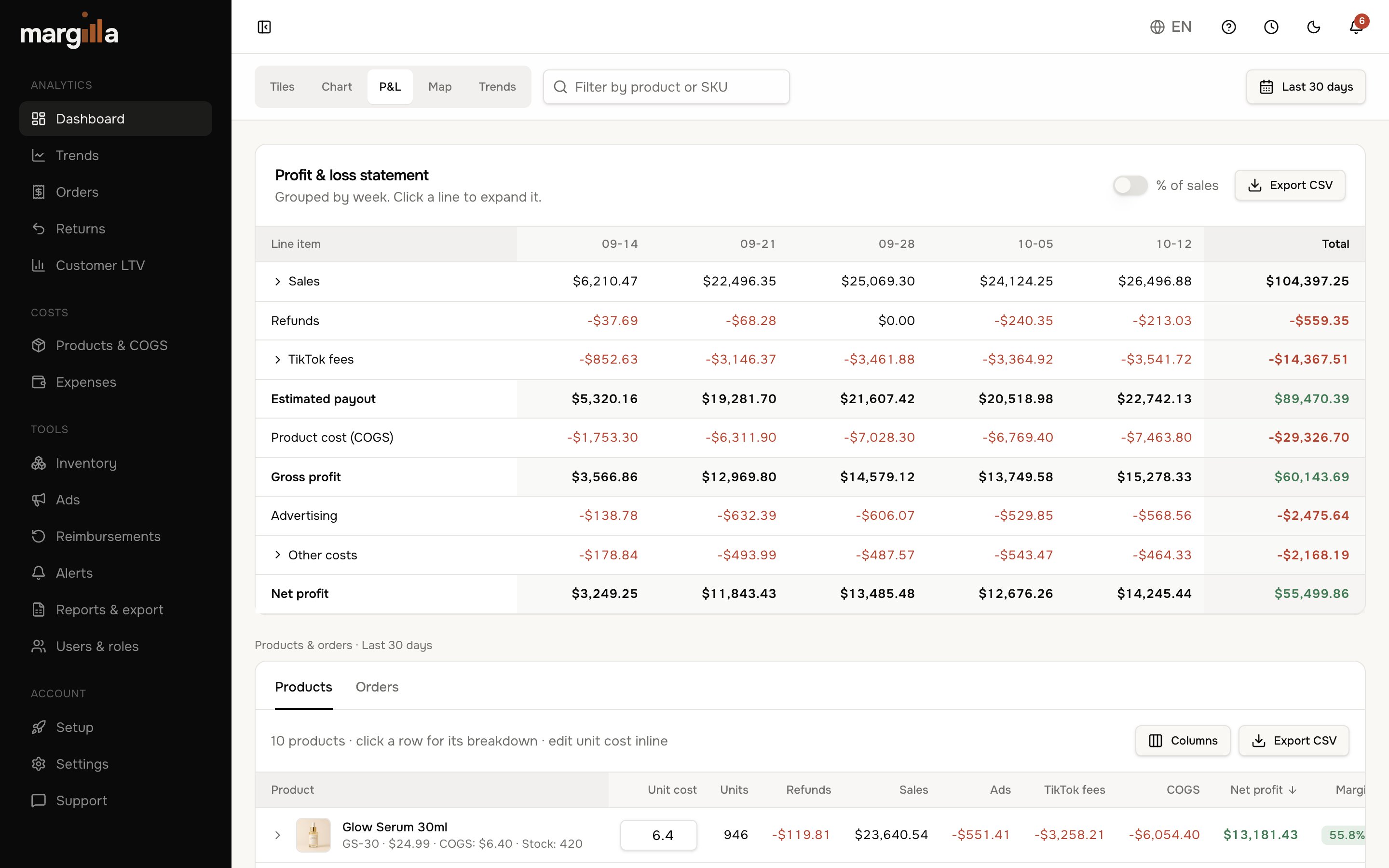Viewport: 1389px width, 868px height.
Task: Open Orders in the sidebar
Action: click(x=115, y=192)
